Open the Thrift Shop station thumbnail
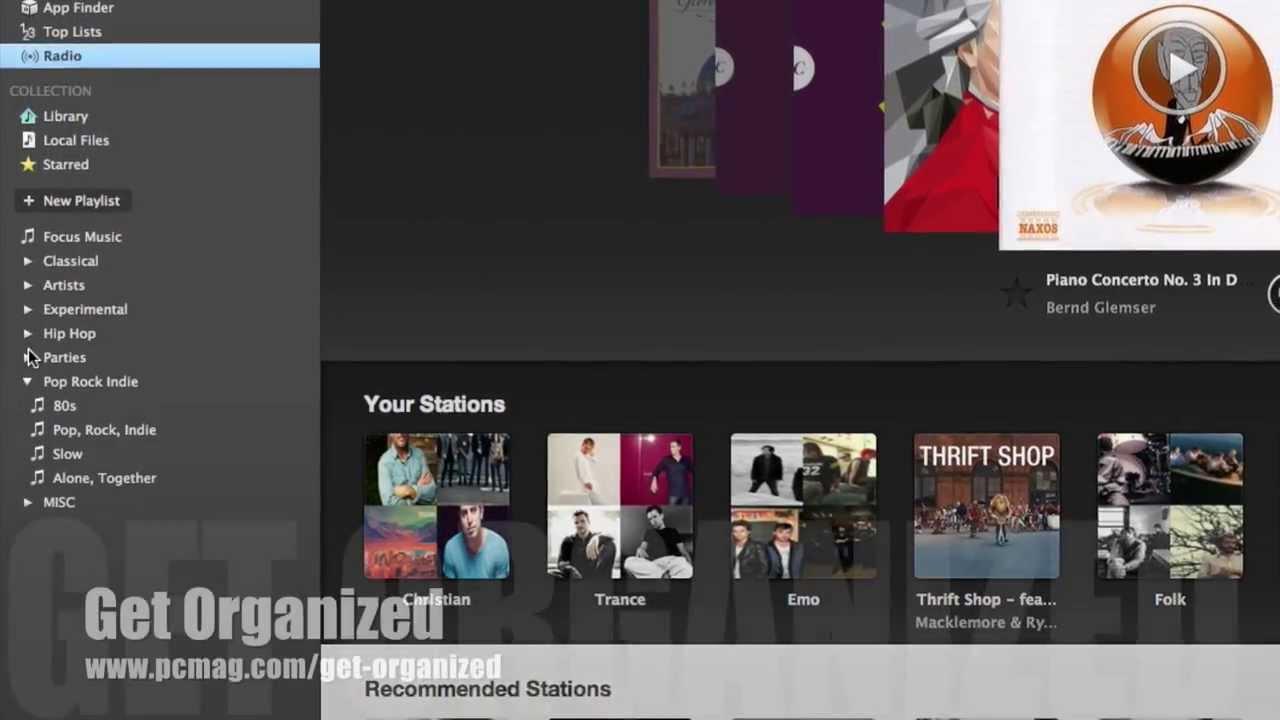Screen dimensions: 1280x720 (x=987, y=506)
